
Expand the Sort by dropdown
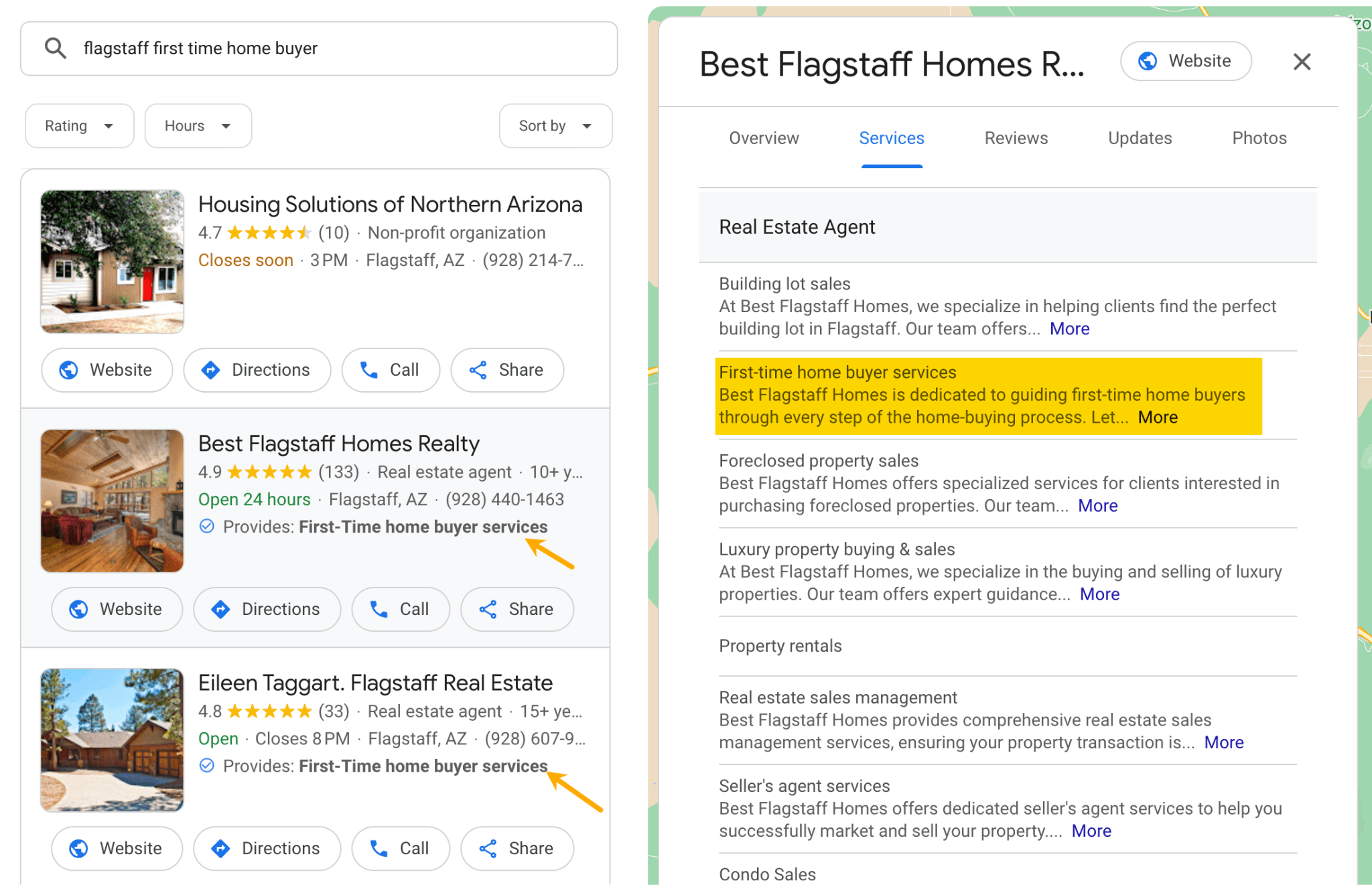pyautogui.click(x=555, y=126)
